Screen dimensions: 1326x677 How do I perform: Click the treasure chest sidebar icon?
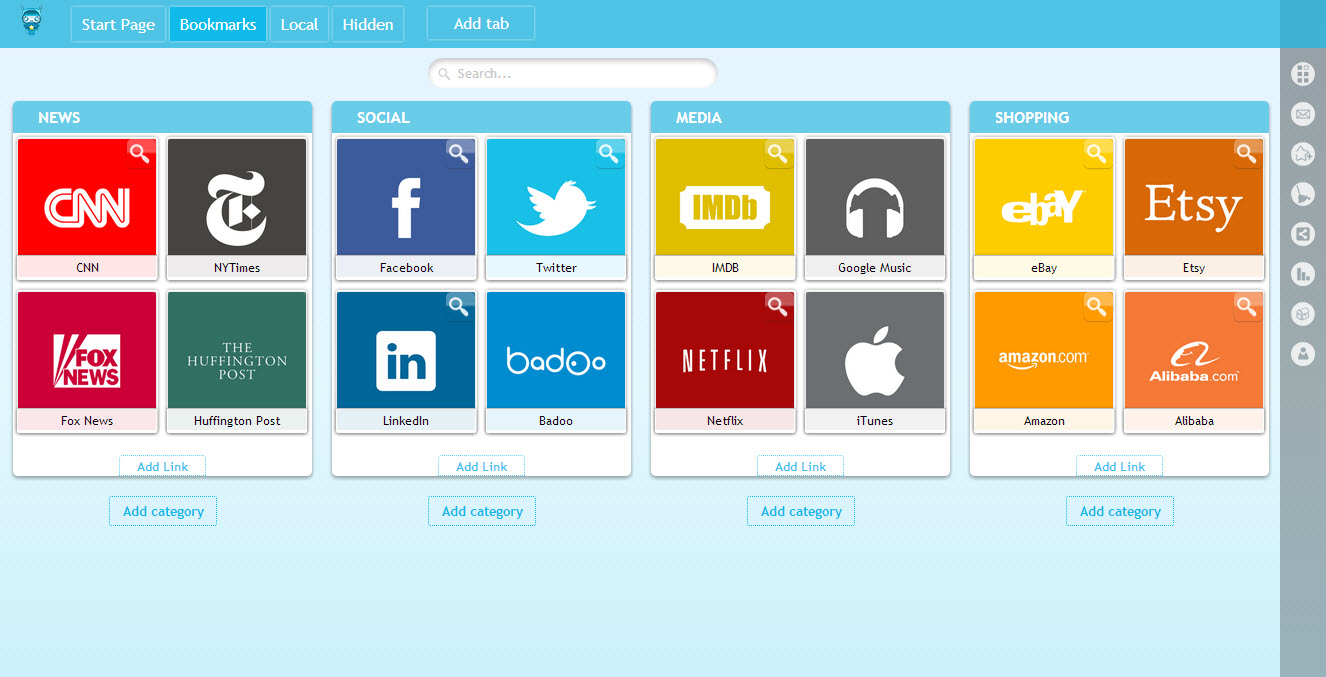1302,314
